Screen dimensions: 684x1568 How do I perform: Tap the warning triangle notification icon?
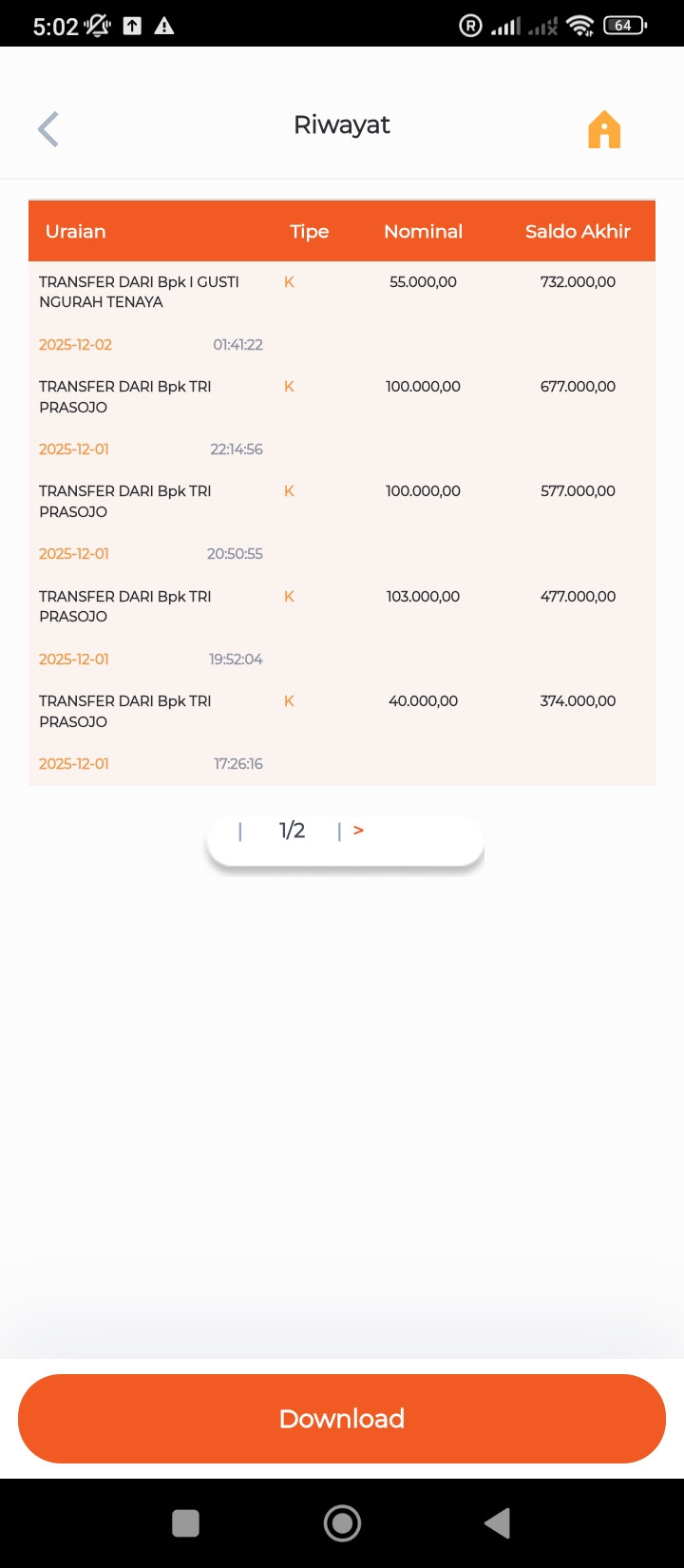point(164,26)
